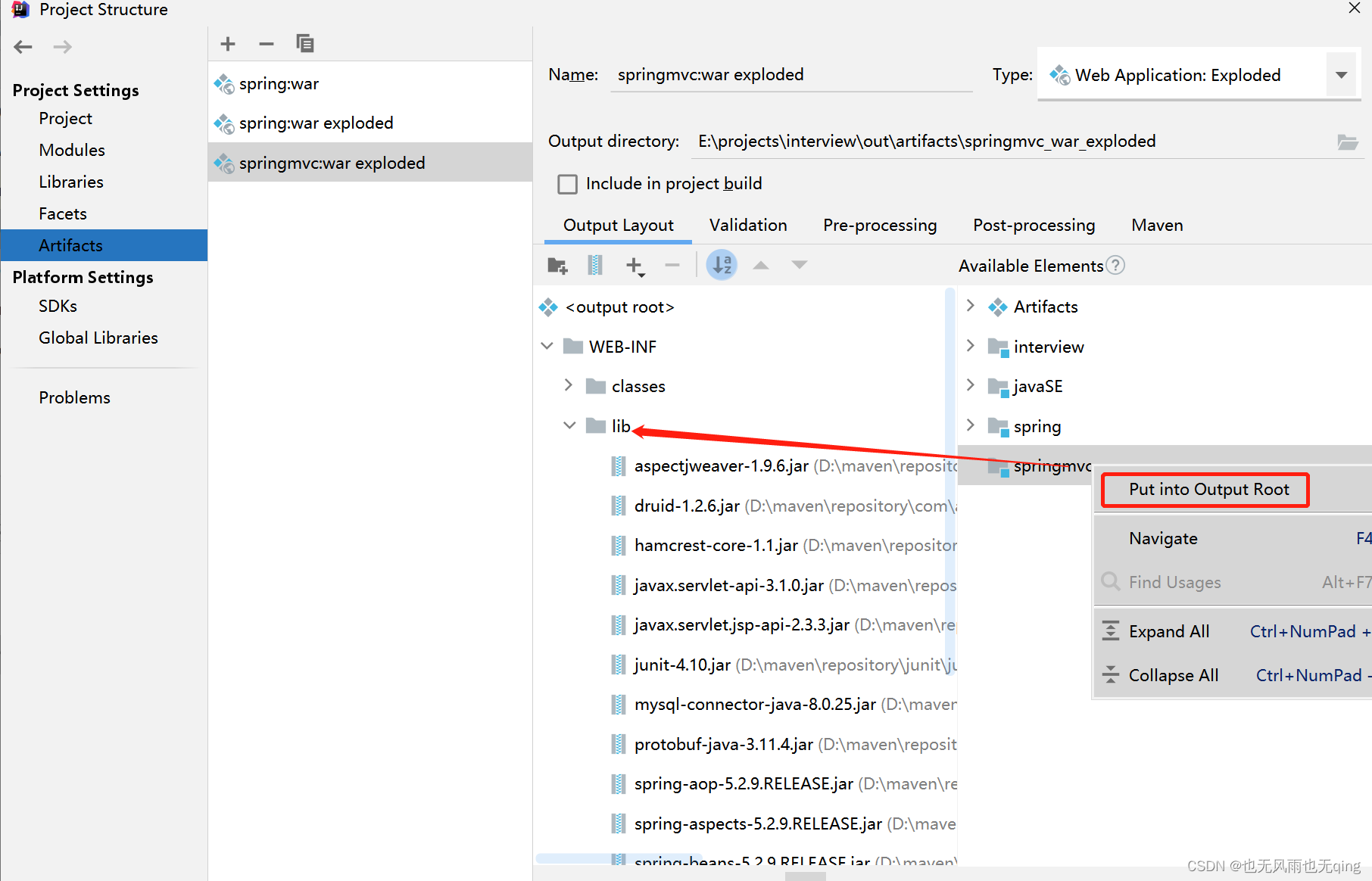Select spring:war exploded artifact
Image resolution: width=1372 pixels, height=881 pixels.
coord(370,123)
